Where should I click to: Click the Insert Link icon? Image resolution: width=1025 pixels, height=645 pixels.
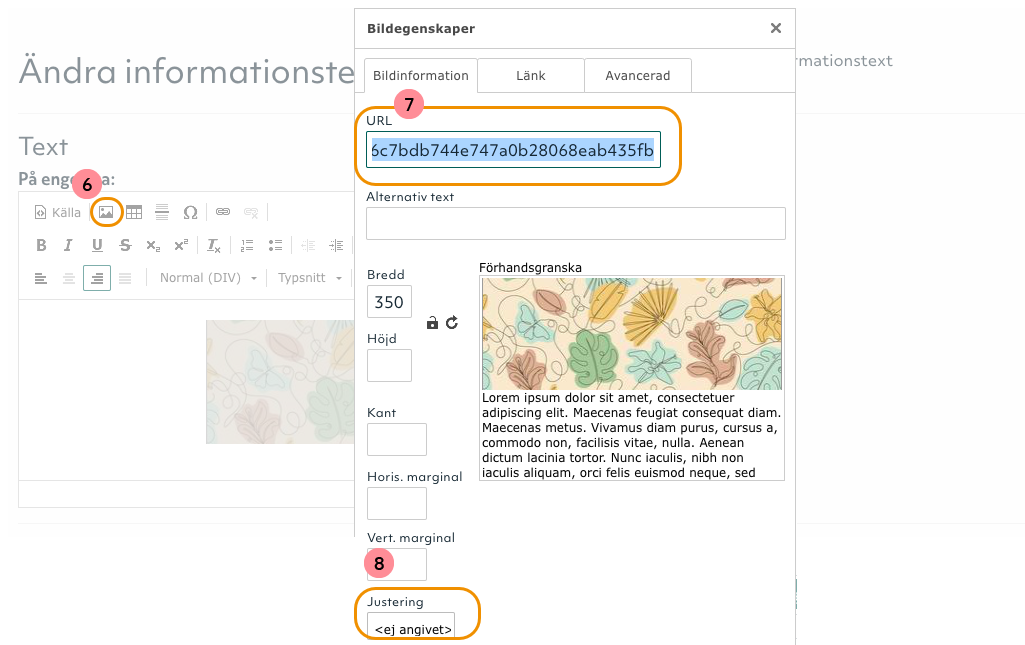tap(222, 212)
